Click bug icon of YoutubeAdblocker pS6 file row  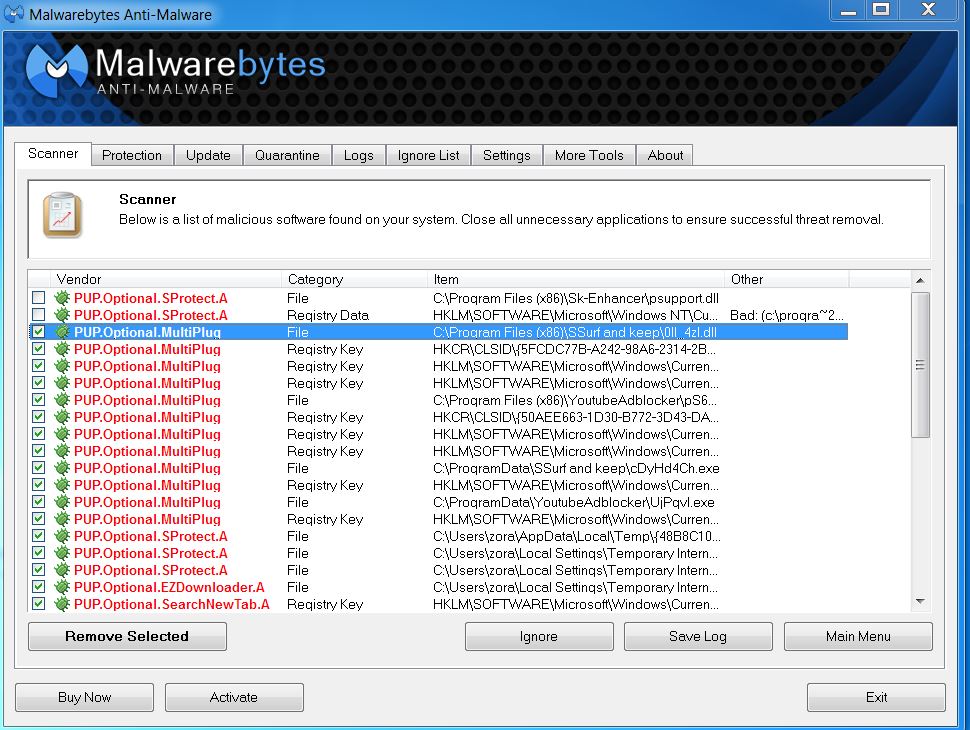(62, 400)
